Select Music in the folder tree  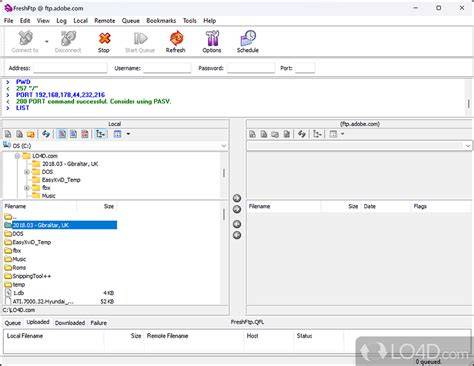(x=49, y=196)
